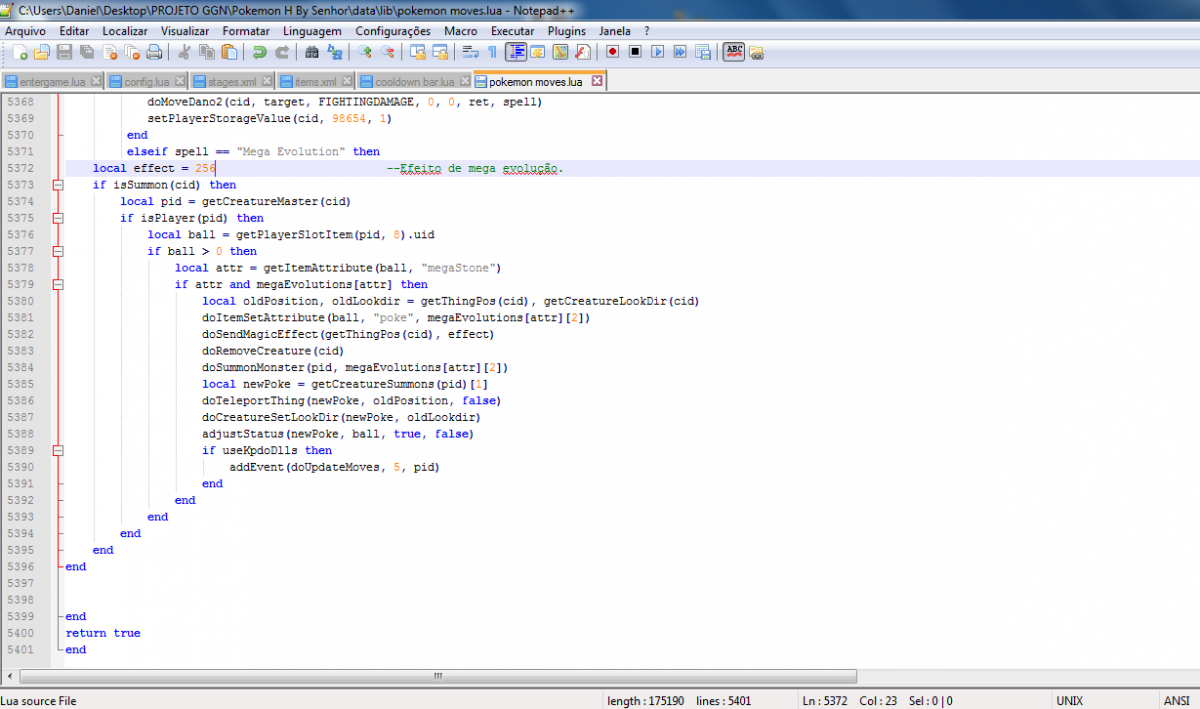
Task: Switch to cooldown bar.lua tab
Action: point(414,81)
